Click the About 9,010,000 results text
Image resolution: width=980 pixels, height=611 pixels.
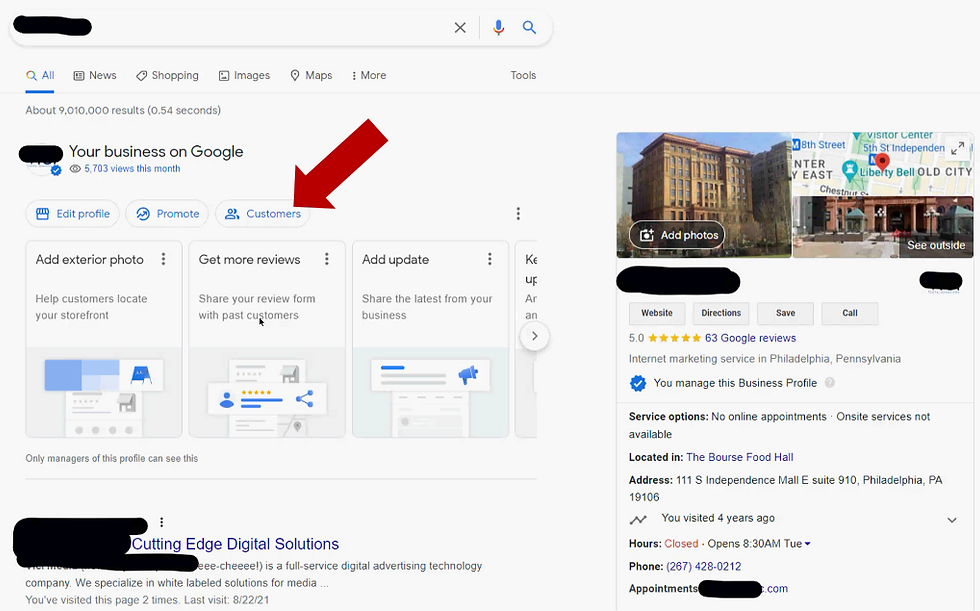[x=123, y=111]
